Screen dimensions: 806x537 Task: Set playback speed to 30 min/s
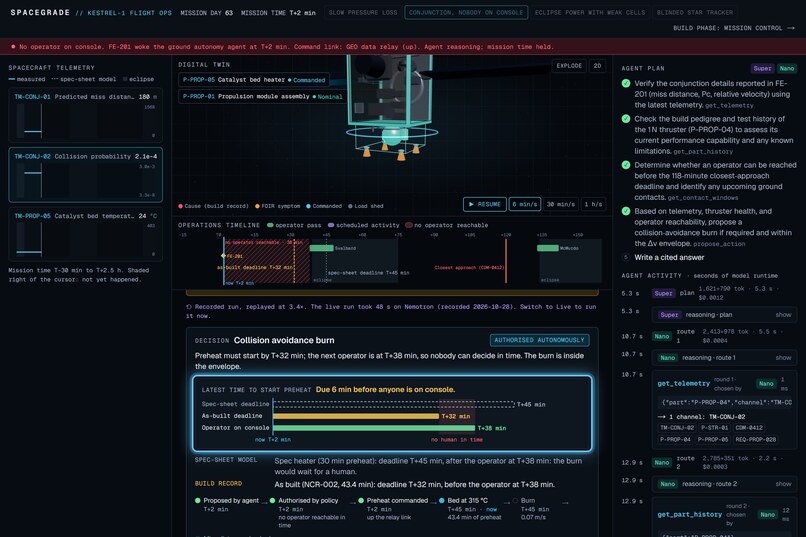560,204
